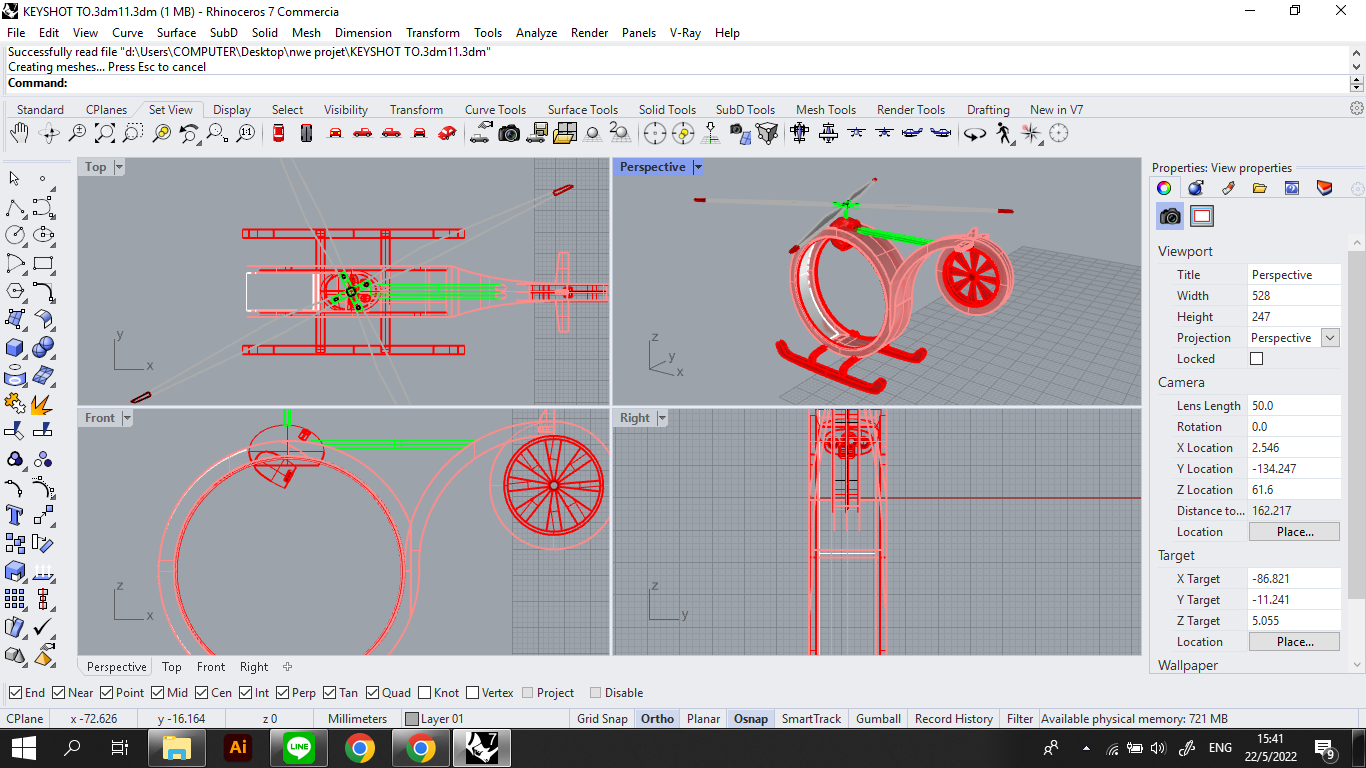Screen dimensions: 1366x768
Task: Click the Lens Length value field
Action: 1295,406
